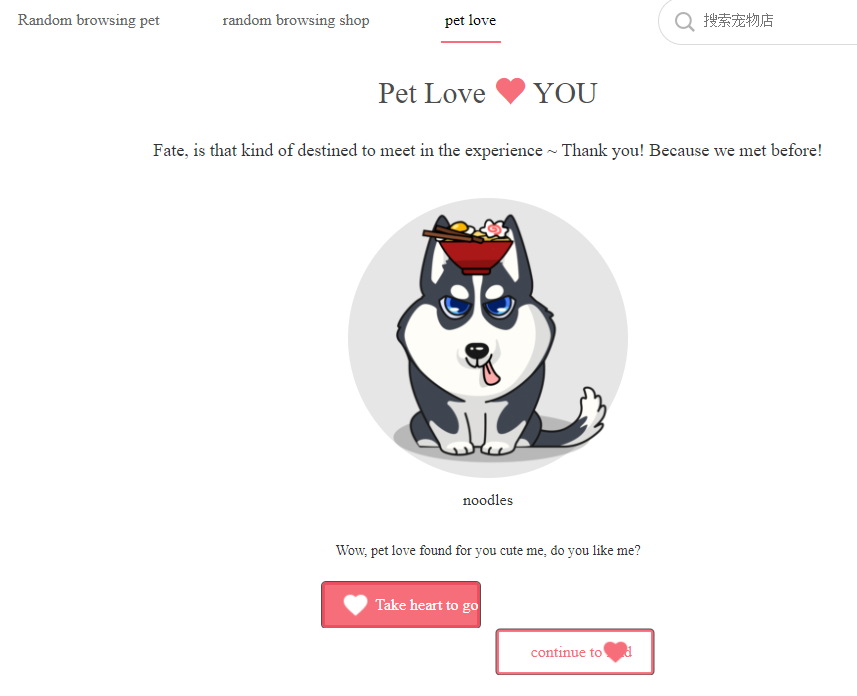857x696 pixels.
Task: Click the Fate destined to meet subtitle
Action: pos(488,150)
